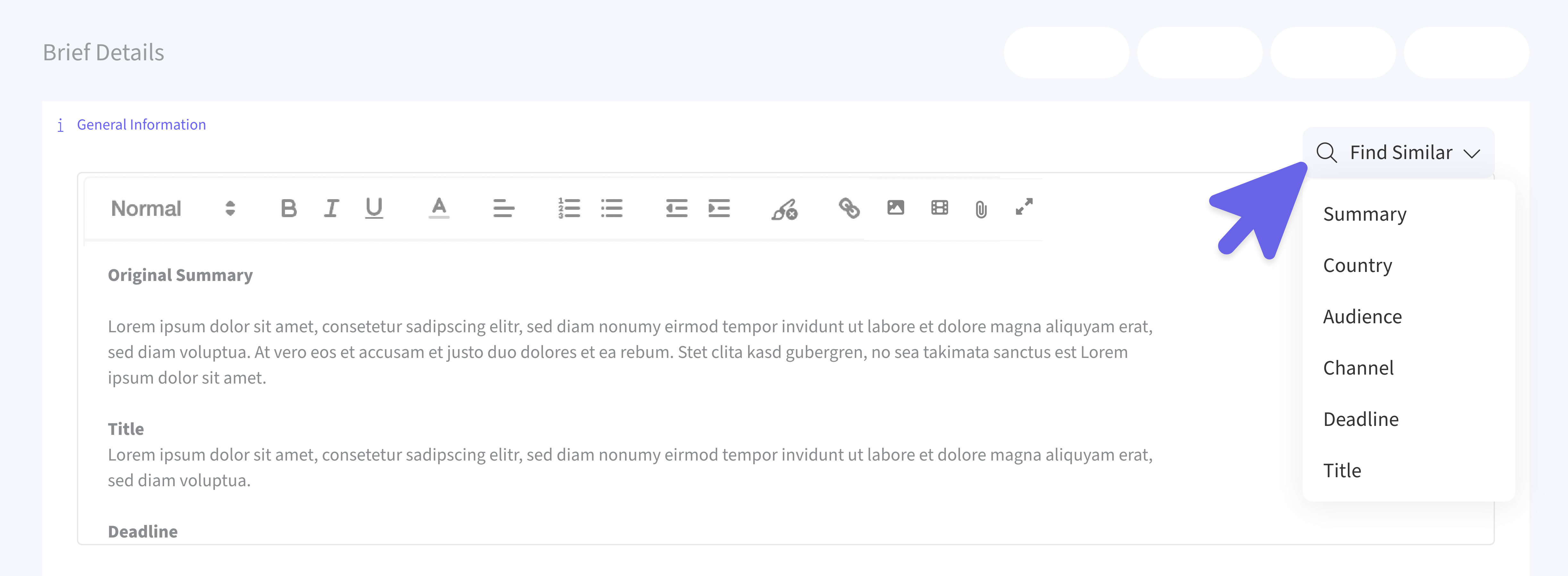Apply italic formatting
Image resolution: width=1568 pixels, height=576 pixels.
point(331,208)
